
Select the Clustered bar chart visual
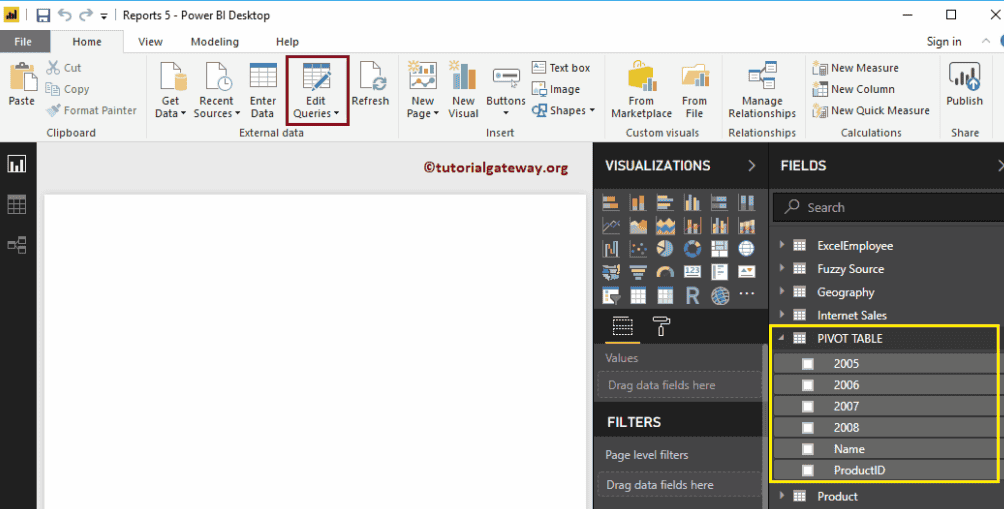665,203
